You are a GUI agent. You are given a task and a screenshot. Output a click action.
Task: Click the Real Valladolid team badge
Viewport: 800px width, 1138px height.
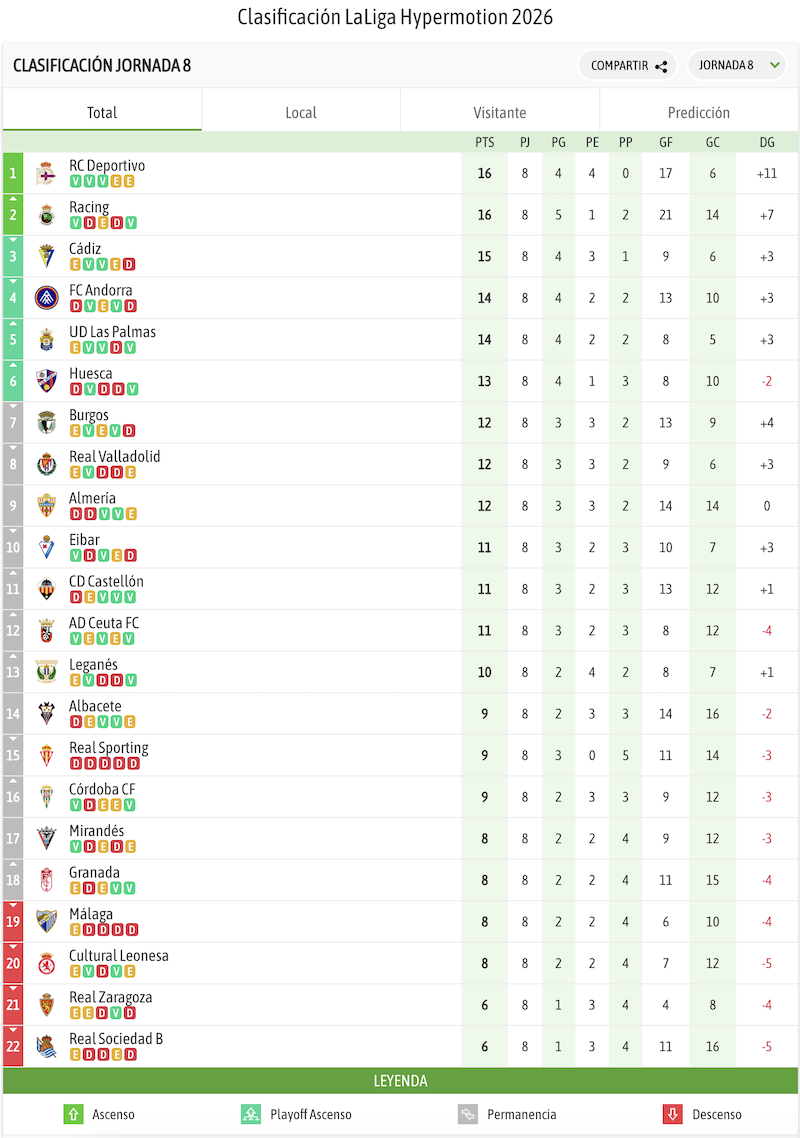(x=46, y=465)
